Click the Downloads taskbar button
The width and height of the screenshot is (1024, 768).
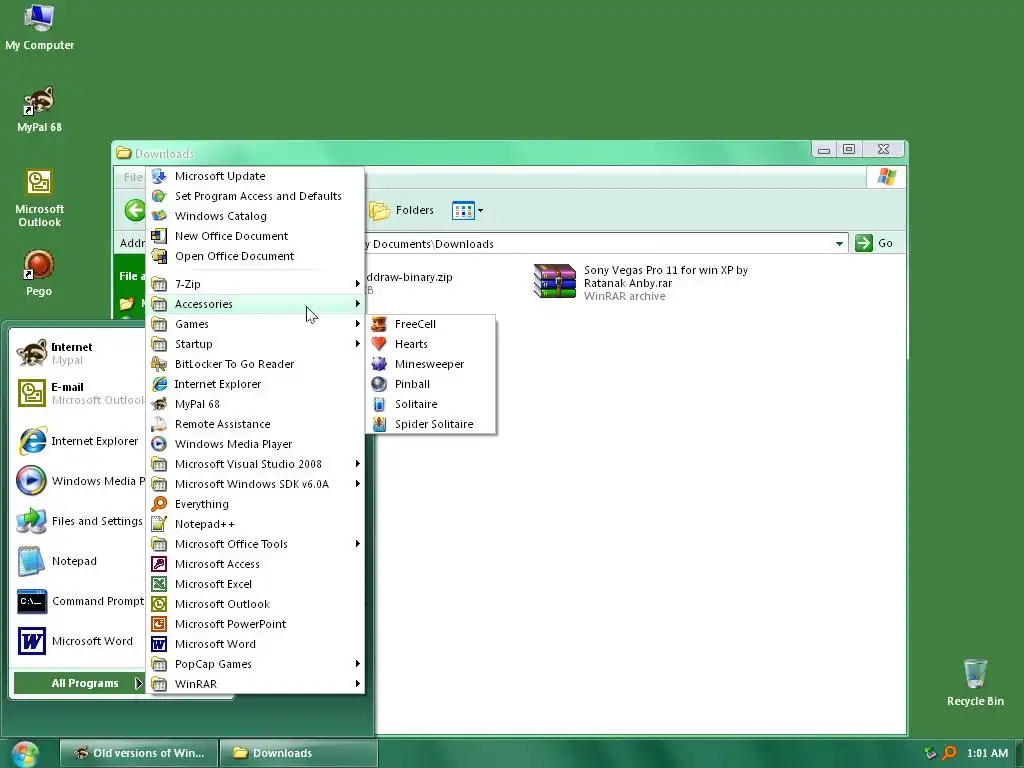pyautogui.click(x=298, y=753)
